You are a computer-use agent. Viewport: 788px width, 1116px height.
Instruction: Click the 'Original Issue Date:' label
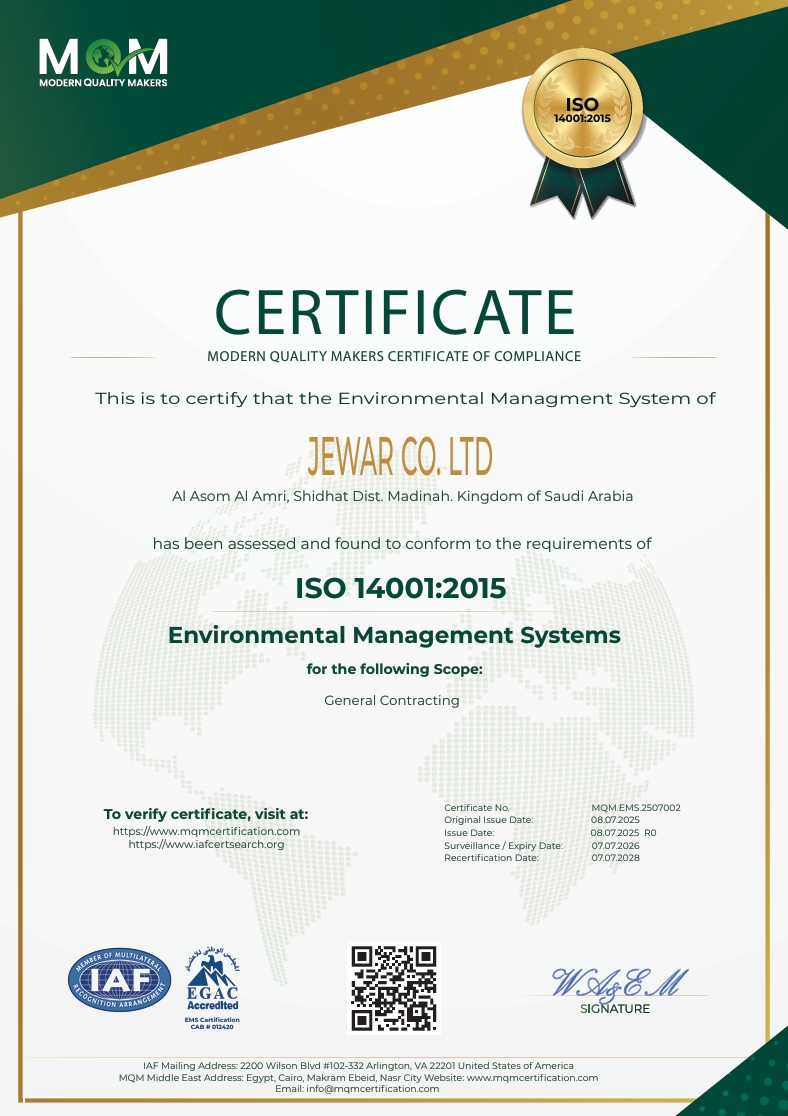tap(488, 820)
